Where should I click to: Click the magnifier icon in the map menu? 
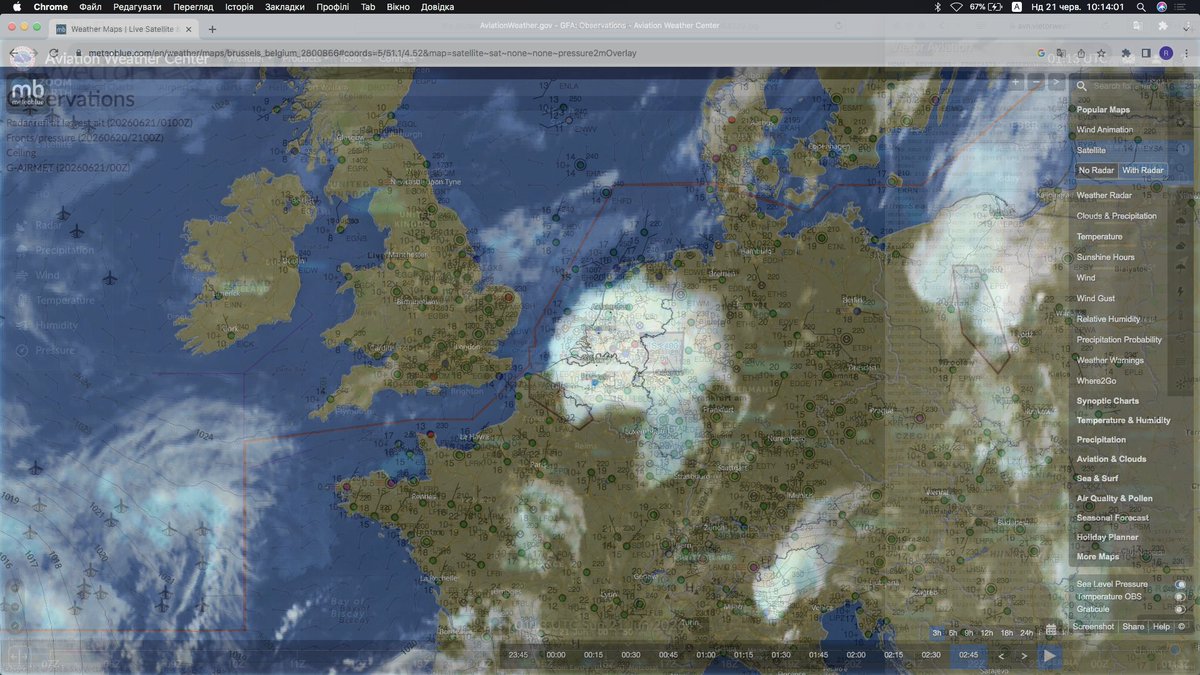pyautogui.click(x=1083, y=86)
